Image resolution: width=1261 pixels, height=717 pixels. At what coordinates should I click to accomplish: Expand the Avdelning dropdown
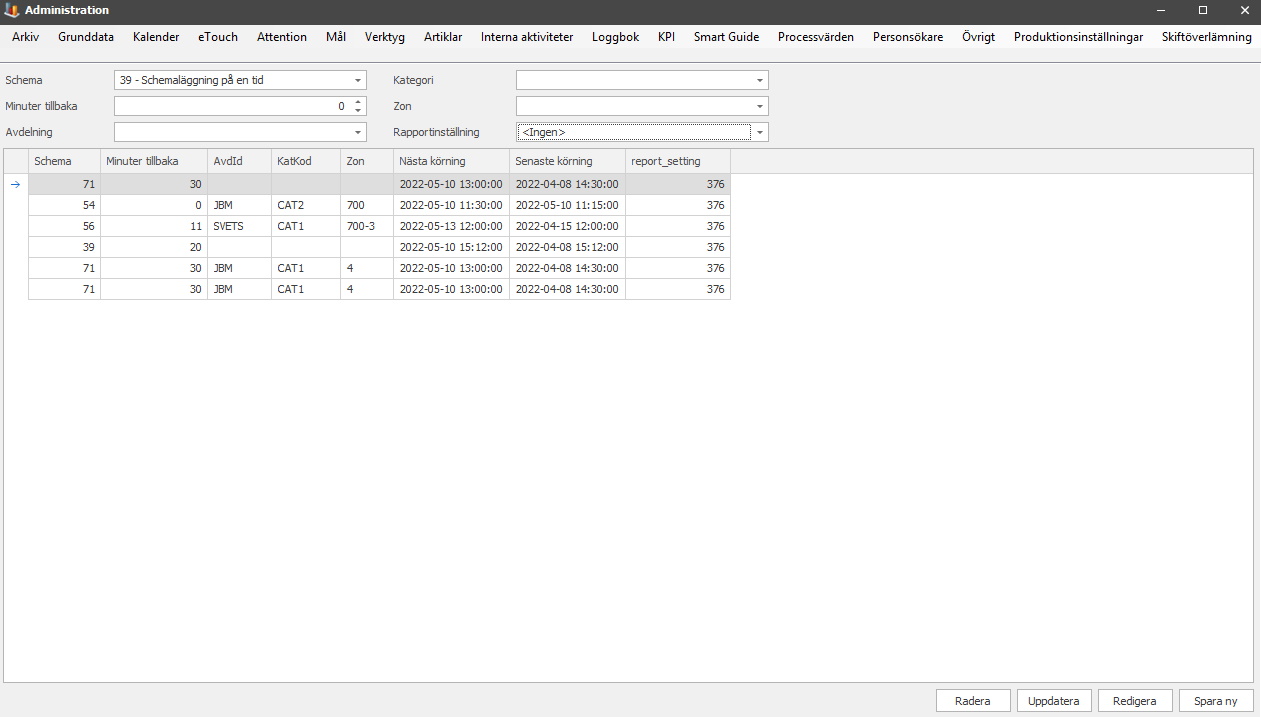click(x=359, y=133)
